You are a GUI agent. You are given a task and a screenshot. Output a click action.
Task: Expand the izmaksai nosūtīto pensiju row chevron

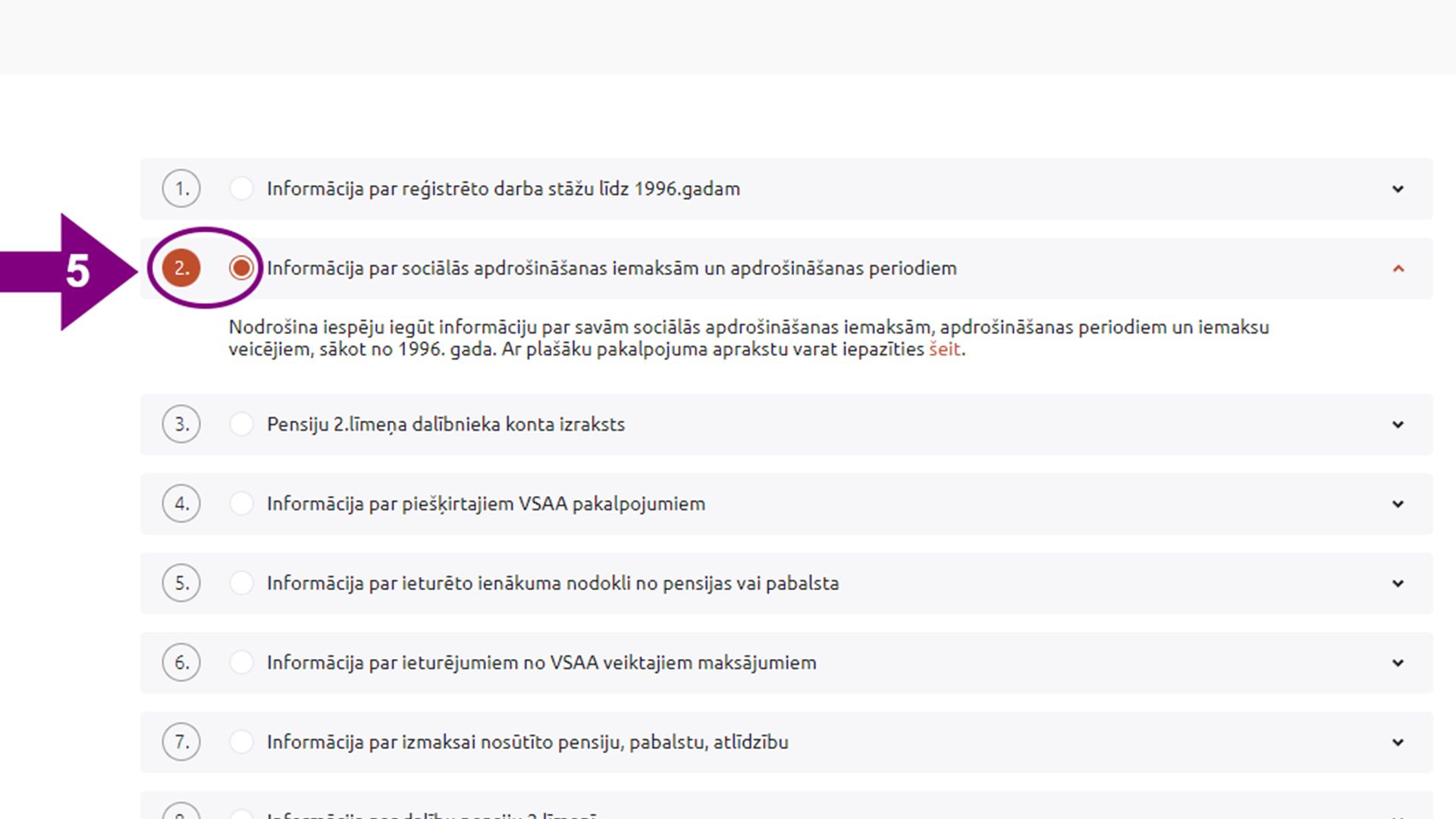point(1398,742)
